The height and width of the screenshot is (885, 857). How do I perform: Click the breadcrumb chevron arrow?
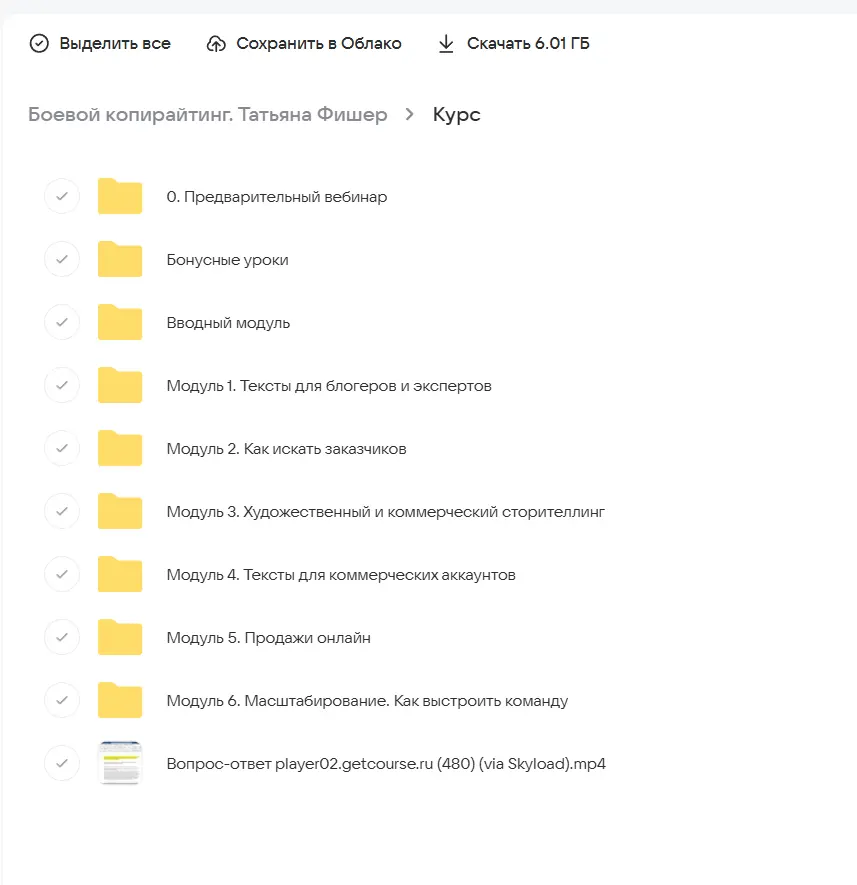409,115
